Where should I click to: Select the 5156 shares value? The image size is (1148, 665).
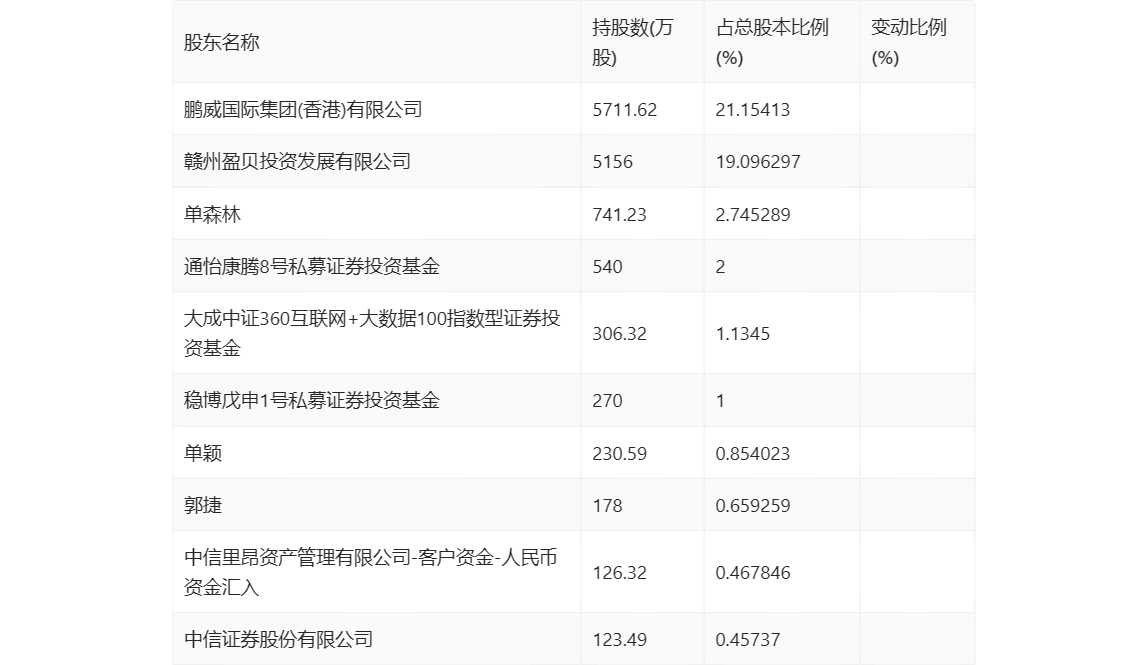[x=612, y=162]
